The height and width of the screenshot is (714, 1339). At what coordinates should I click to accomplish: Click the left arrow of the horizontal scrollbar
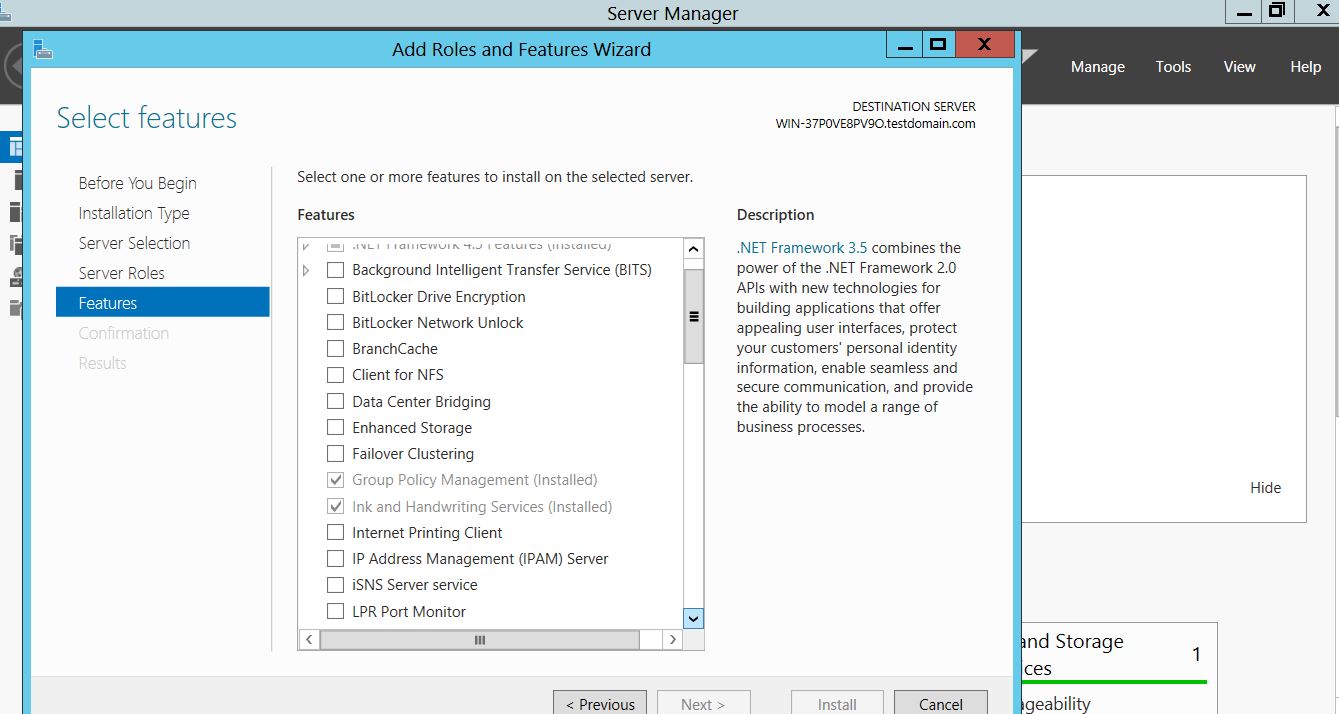coord(309,639)
